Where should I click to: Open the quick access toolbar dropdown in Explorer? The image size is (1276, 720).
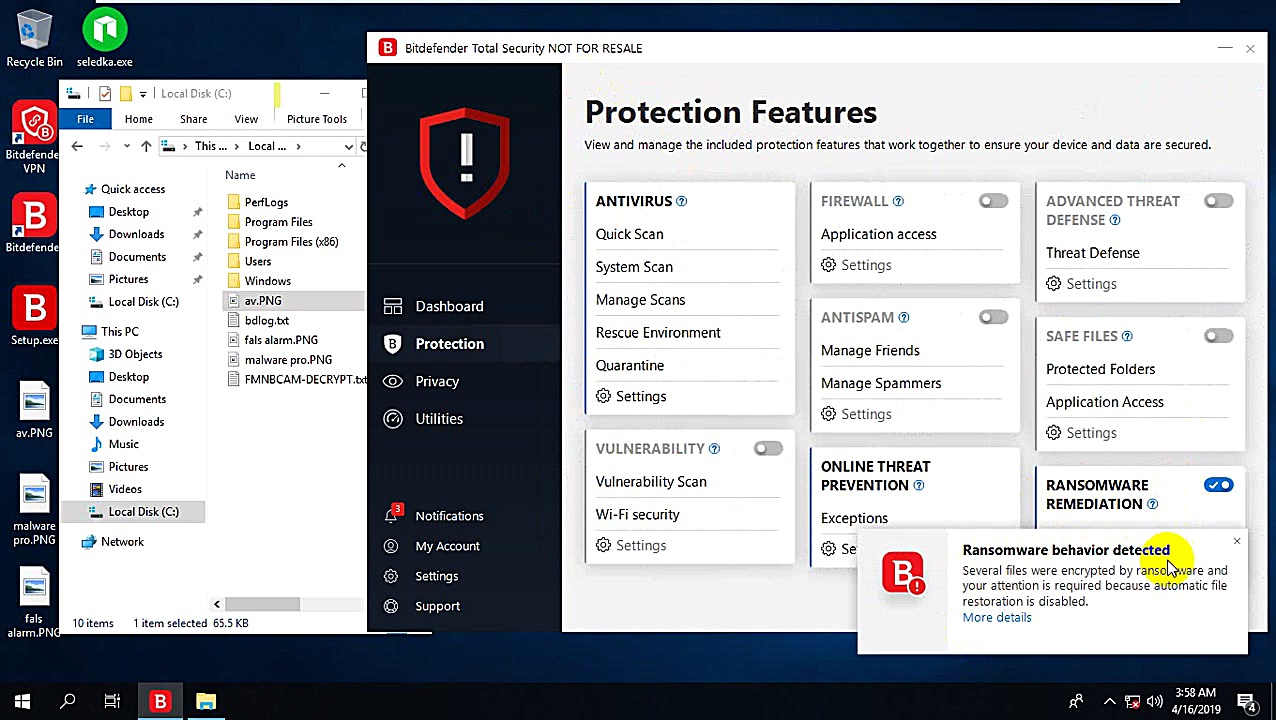click(143, 94)
